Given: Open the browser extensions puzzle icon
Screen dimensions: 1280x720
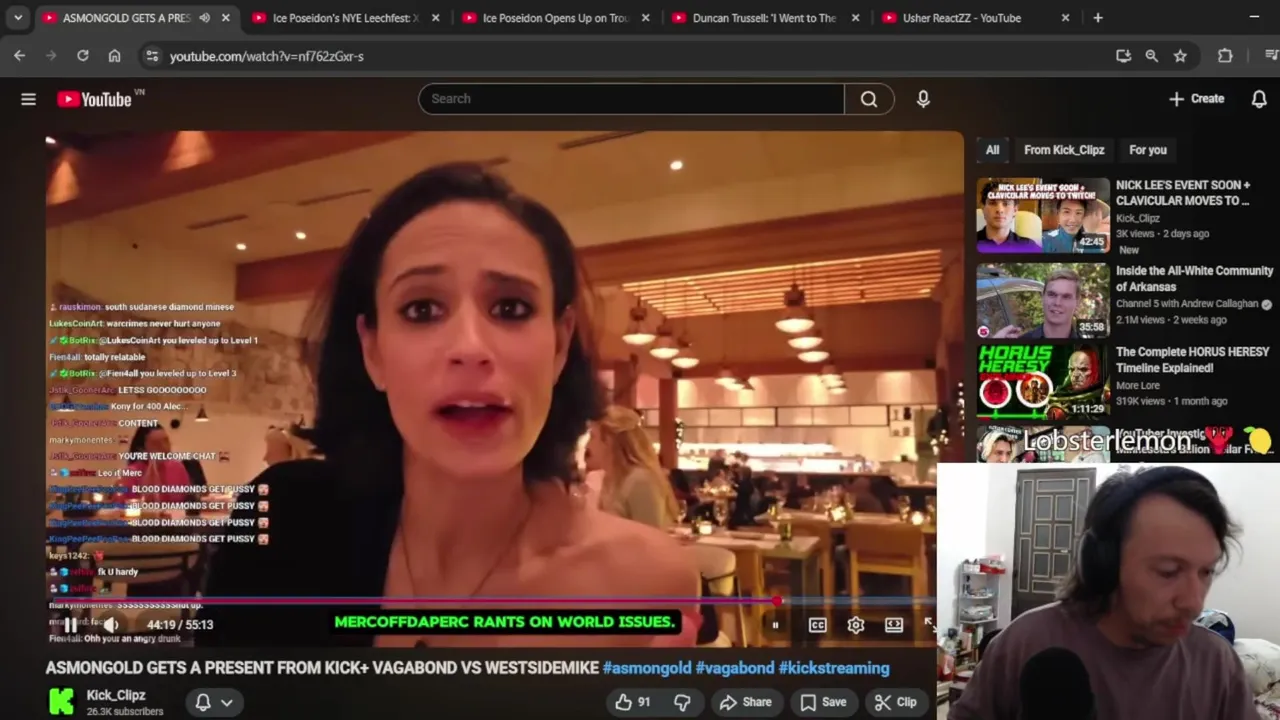Looking at the screenshot, I should [1225, 56].
